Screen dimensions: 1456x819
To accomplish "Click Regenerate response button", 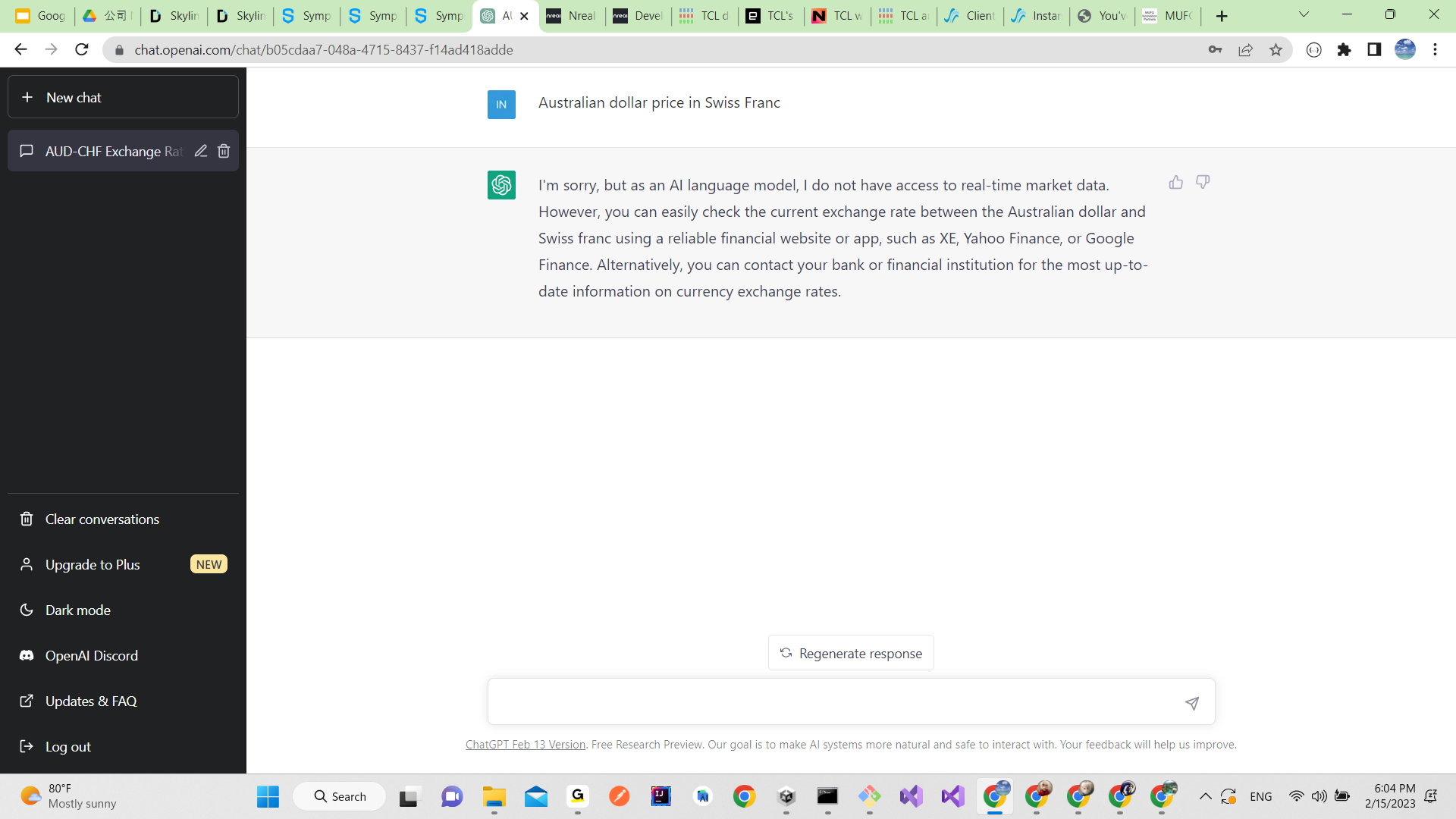I will (x=851, y=653).
